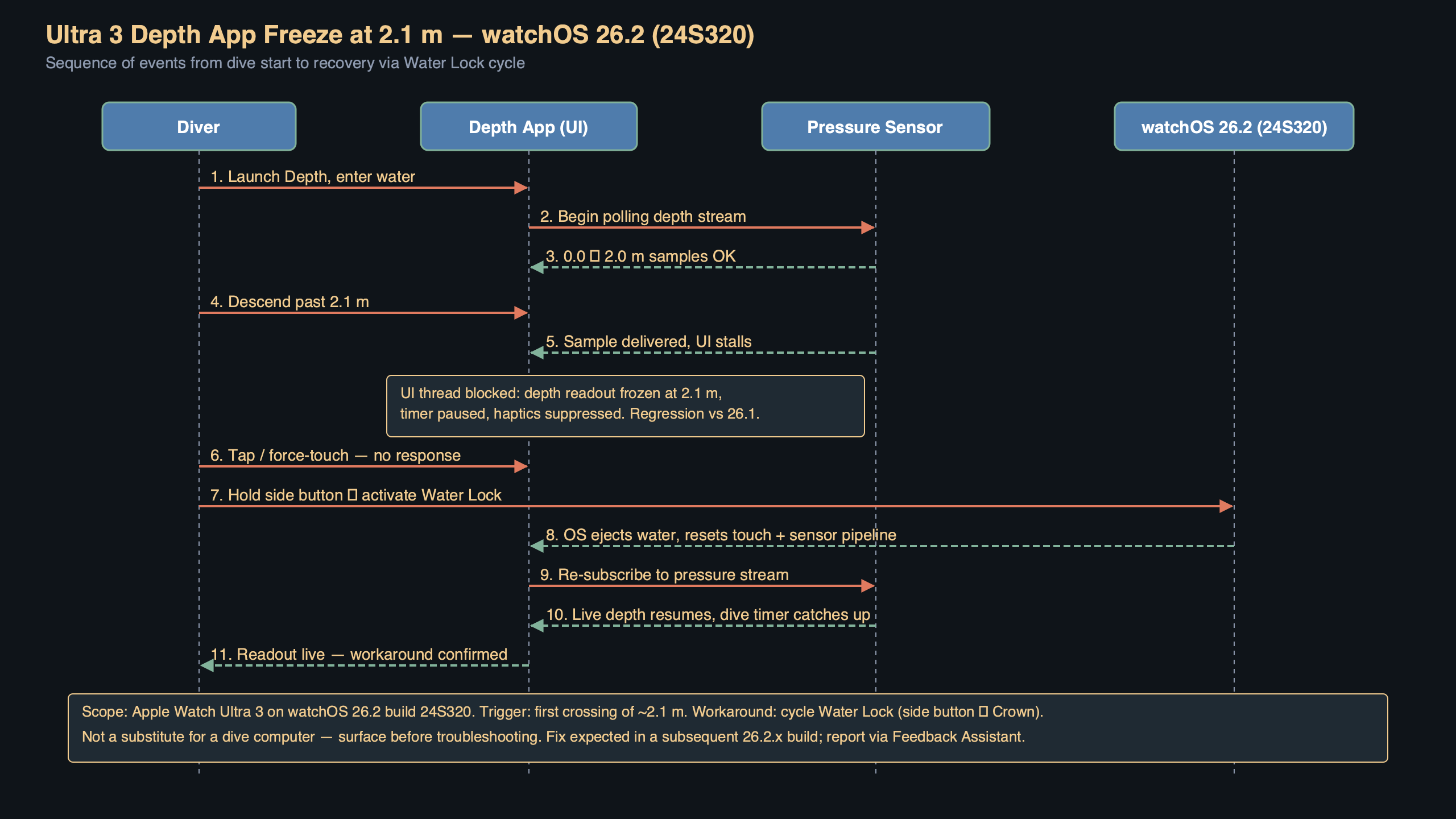Select the Diver lifeline header box

198,126
